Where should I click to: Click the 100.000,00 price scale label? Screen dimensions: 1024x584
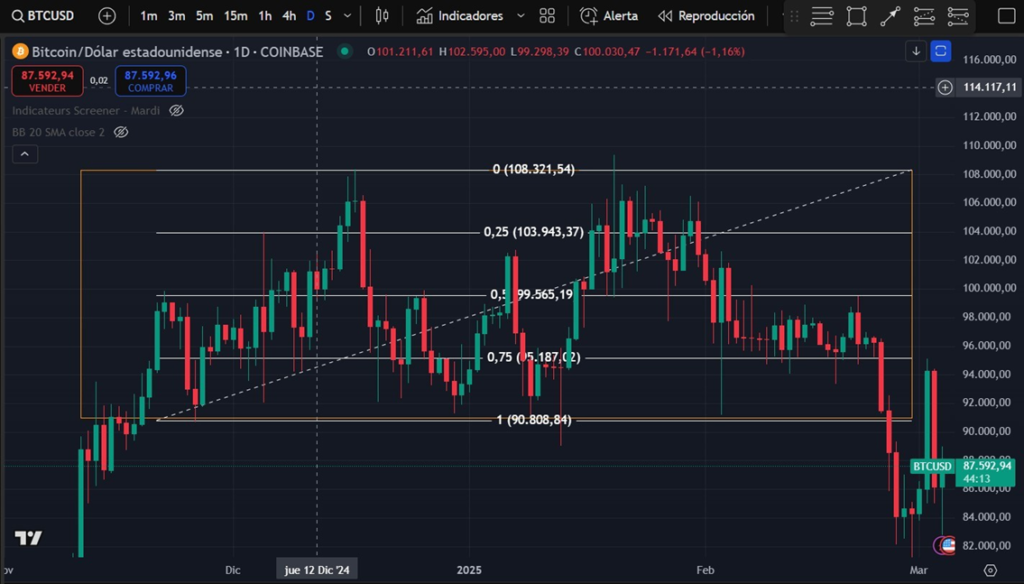(x=989, y=287)
